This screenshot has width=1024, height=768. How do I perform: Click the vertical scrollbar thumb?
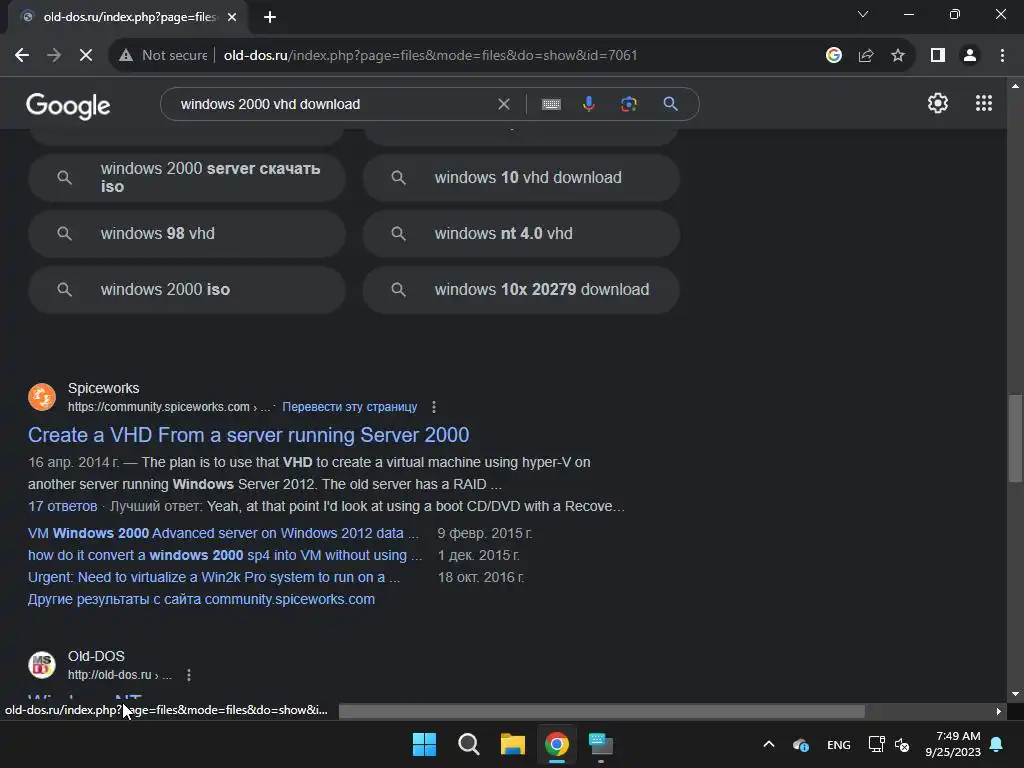1015,438
